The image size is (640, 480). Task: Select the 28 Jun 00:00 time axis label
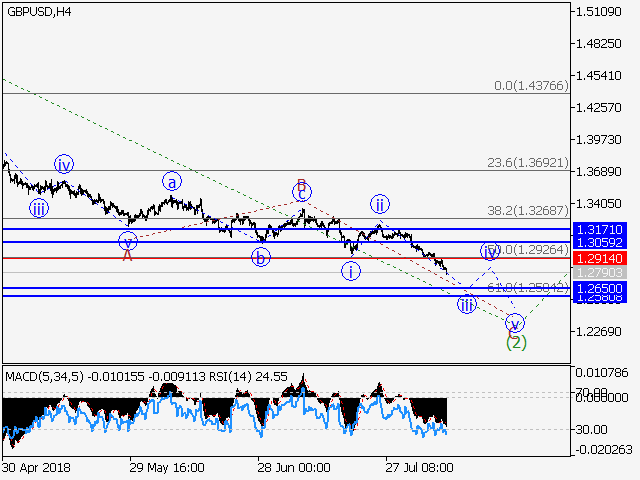coord(294,467)
